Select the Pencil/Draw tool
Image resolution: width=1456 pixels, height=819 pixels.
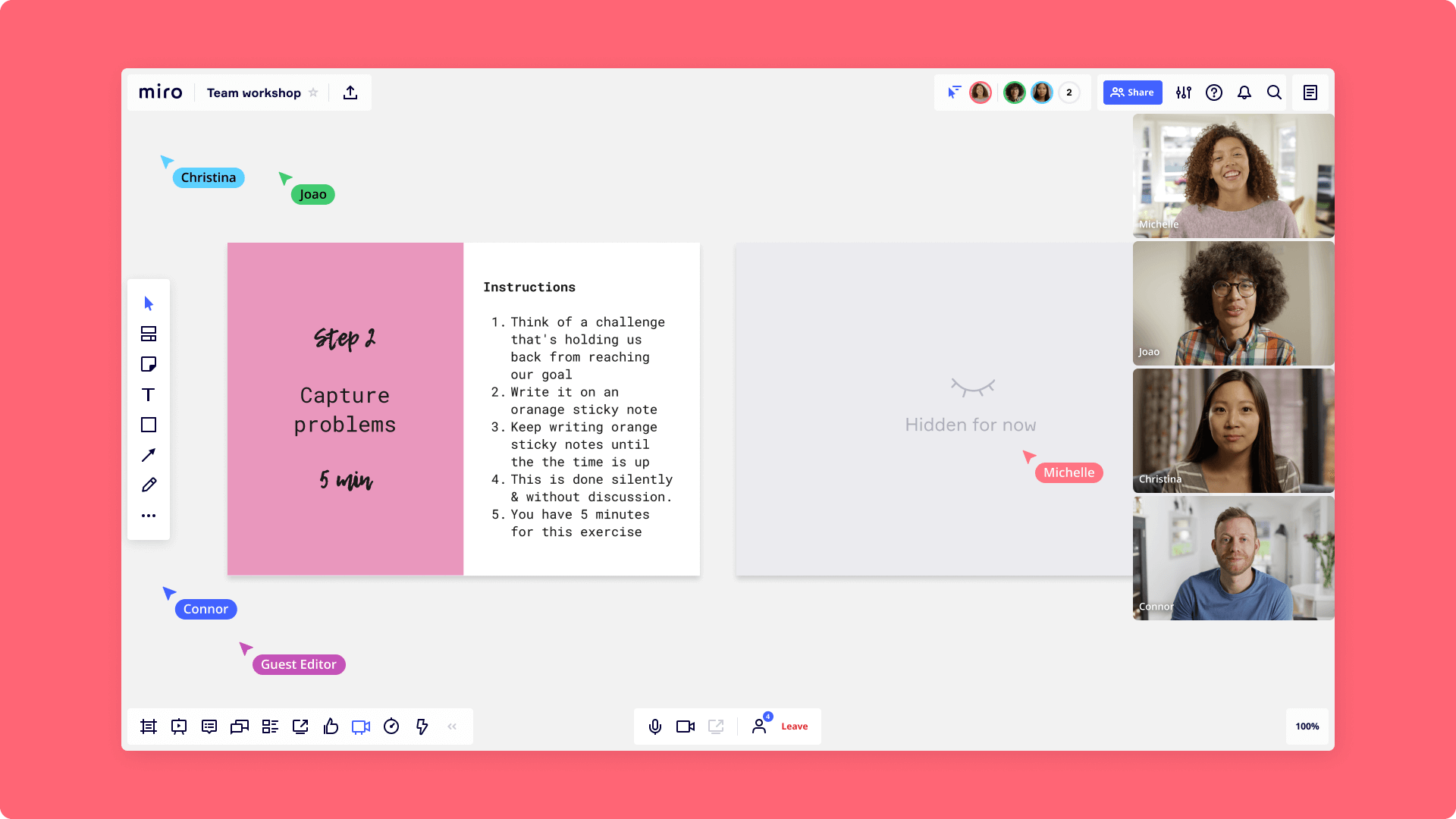pos(147,485)
